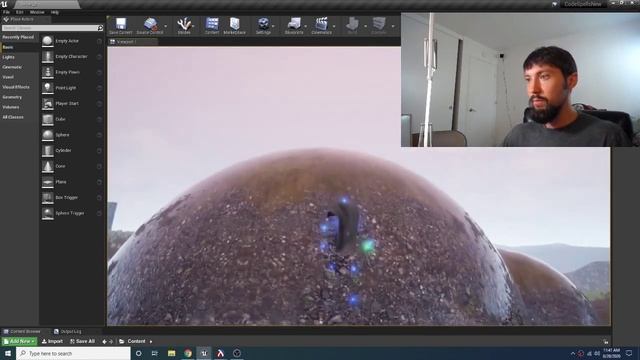Expand the Cinematics dropdown arrow
The image size is (640, 360).
coord(334,26)
